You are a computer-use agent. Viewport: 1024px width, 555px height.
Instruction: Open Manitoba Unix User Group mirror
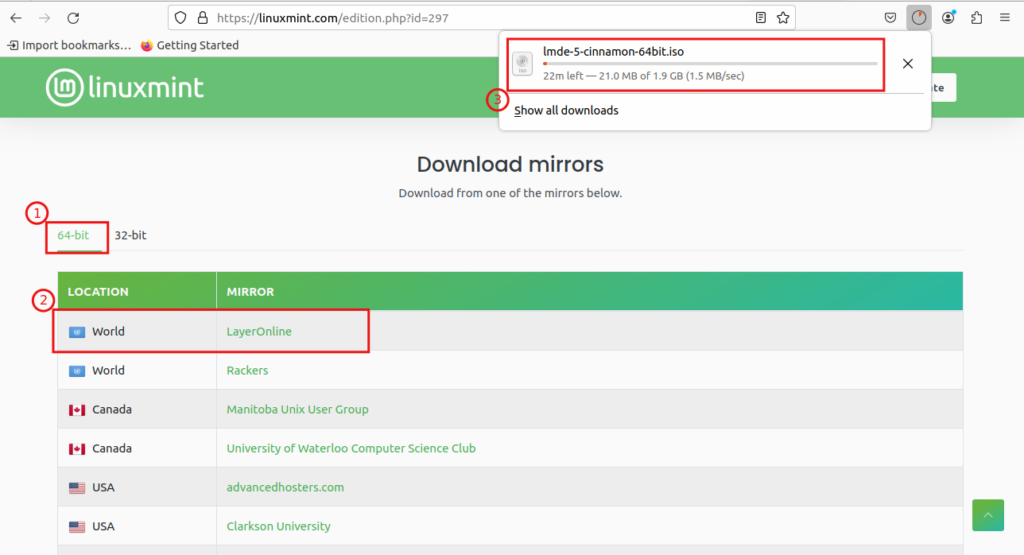tap(298, 409)
